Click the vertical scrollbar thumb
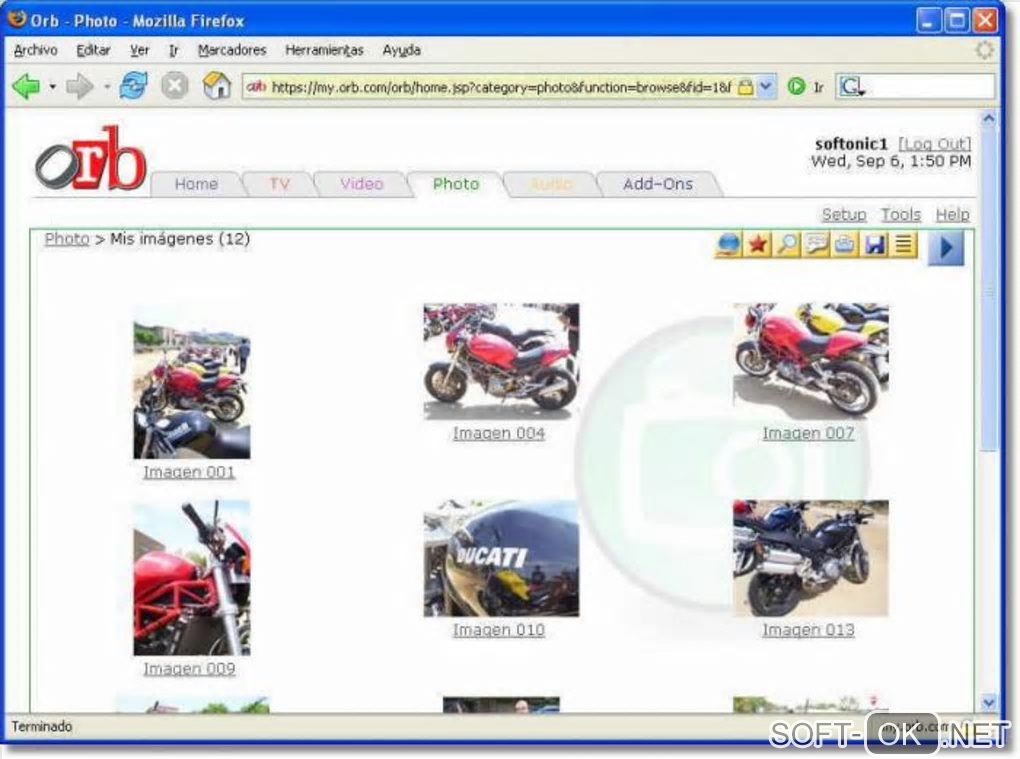This screenshot has width=1020, height=759. (989, 289)
